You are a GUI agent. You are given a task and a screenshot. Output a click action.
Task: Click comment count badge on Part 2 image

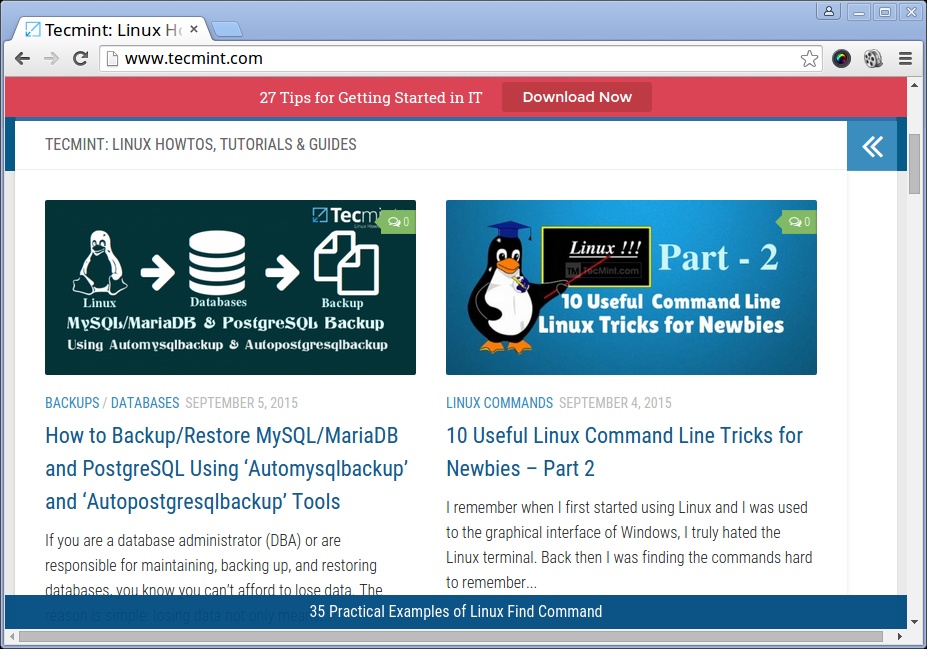point(799,222)
